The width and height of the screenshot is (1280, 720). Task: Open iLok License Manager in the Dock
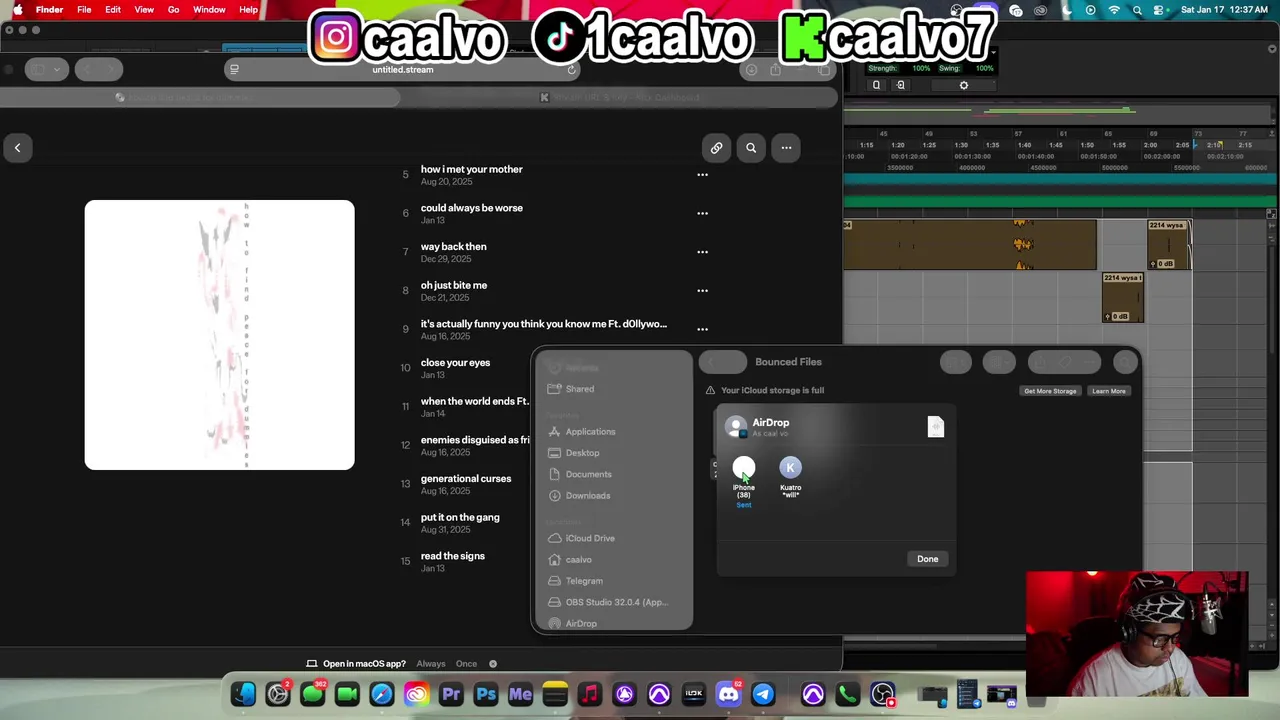693,694
